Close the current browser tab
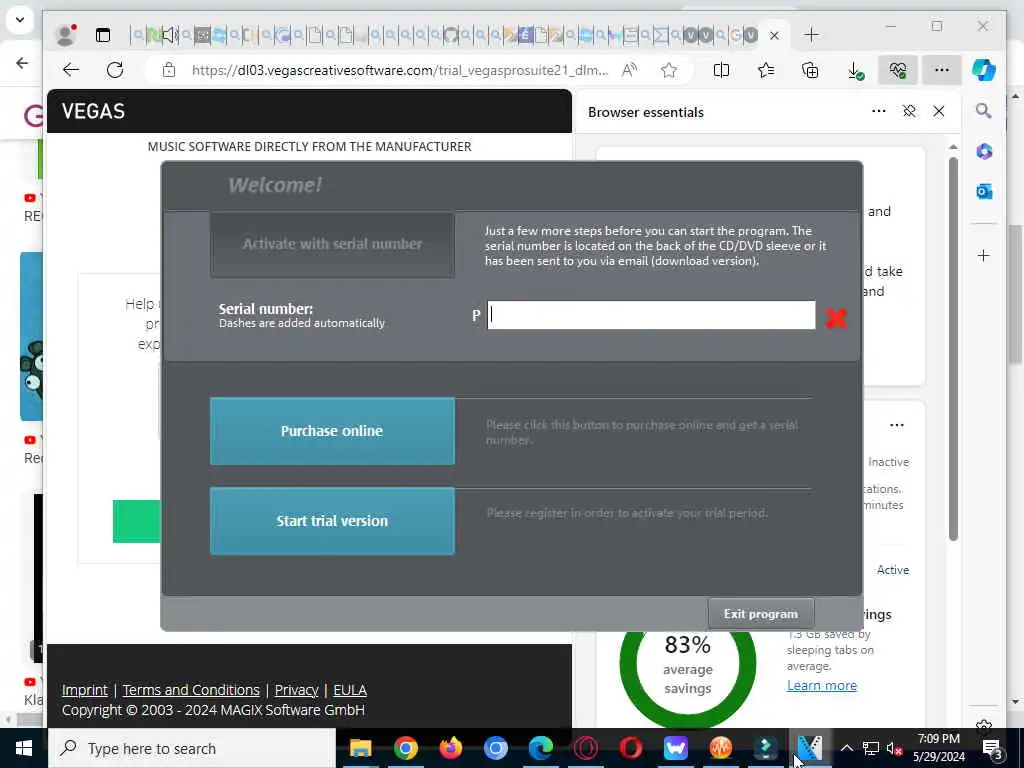The image size is (1024, 768). click(x=774, y=35)
